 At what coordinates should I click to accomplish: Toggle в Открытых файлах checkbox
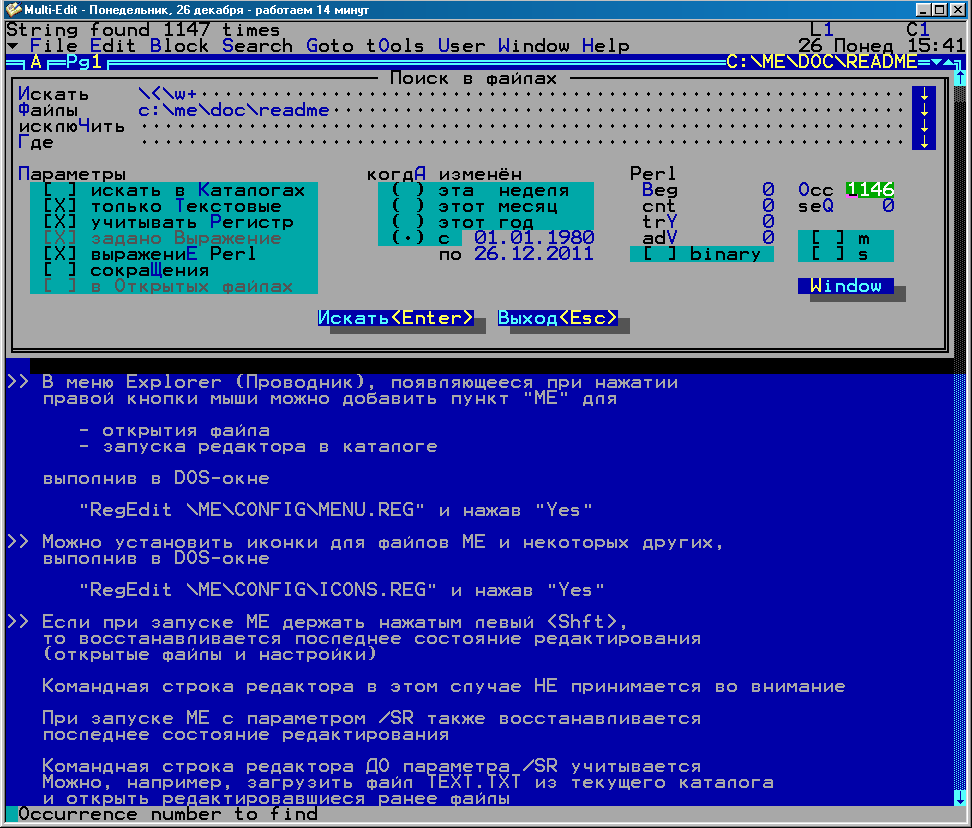coord(167,286)
